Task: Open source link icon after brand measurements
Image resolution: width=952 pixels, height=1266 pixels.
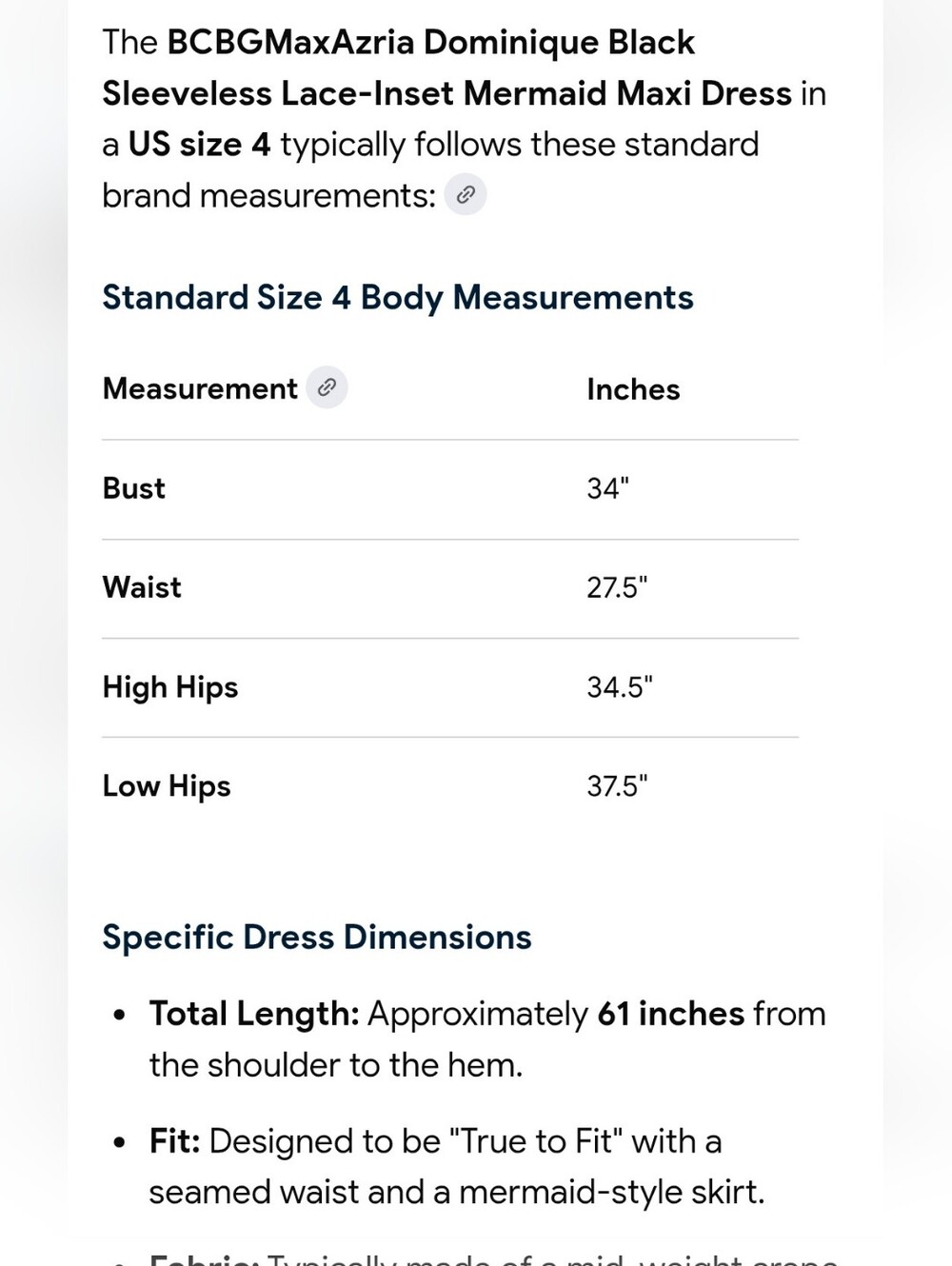Action: [466, 195]
